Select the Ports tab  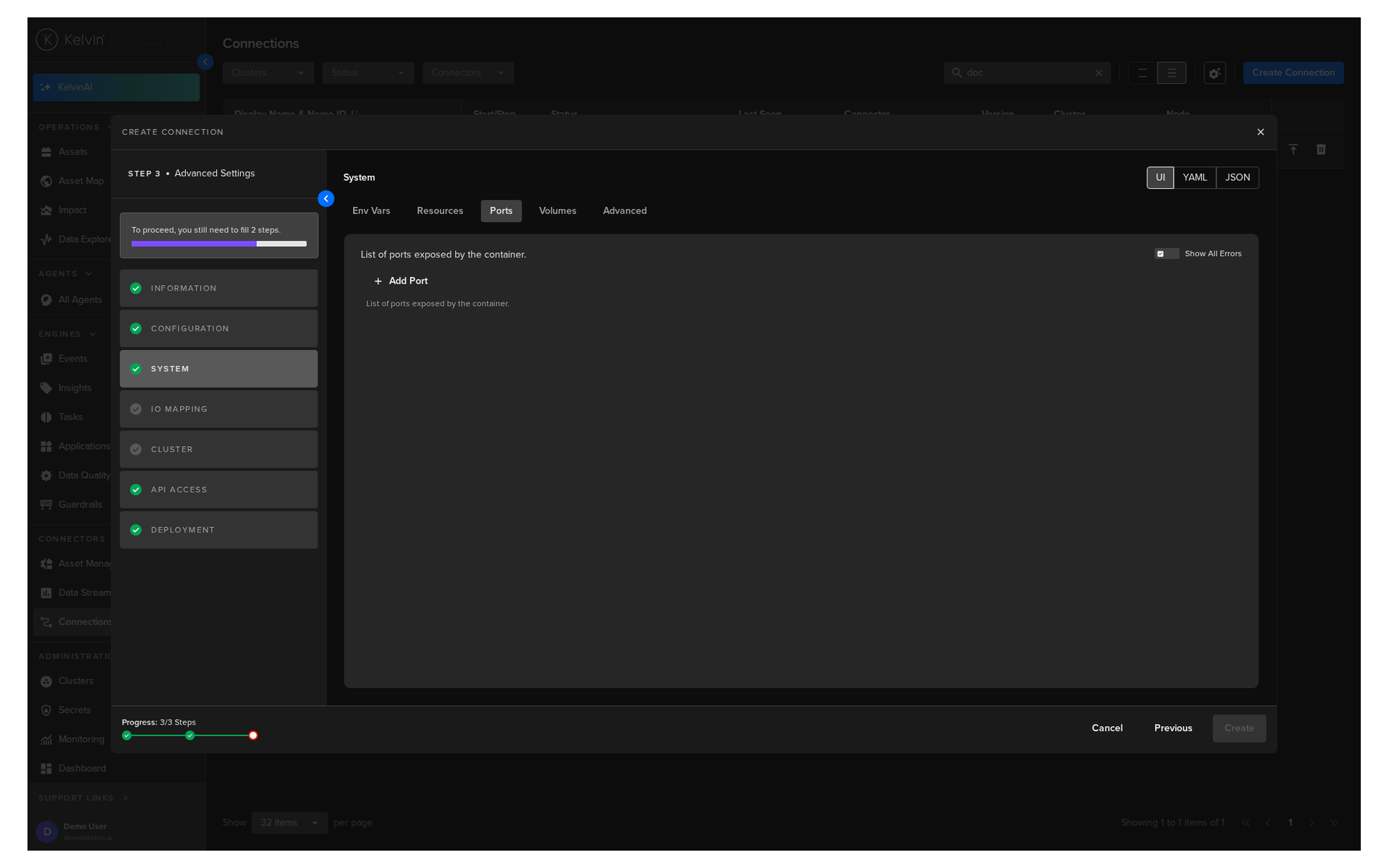pyautogui.click(x=501, y=211)
